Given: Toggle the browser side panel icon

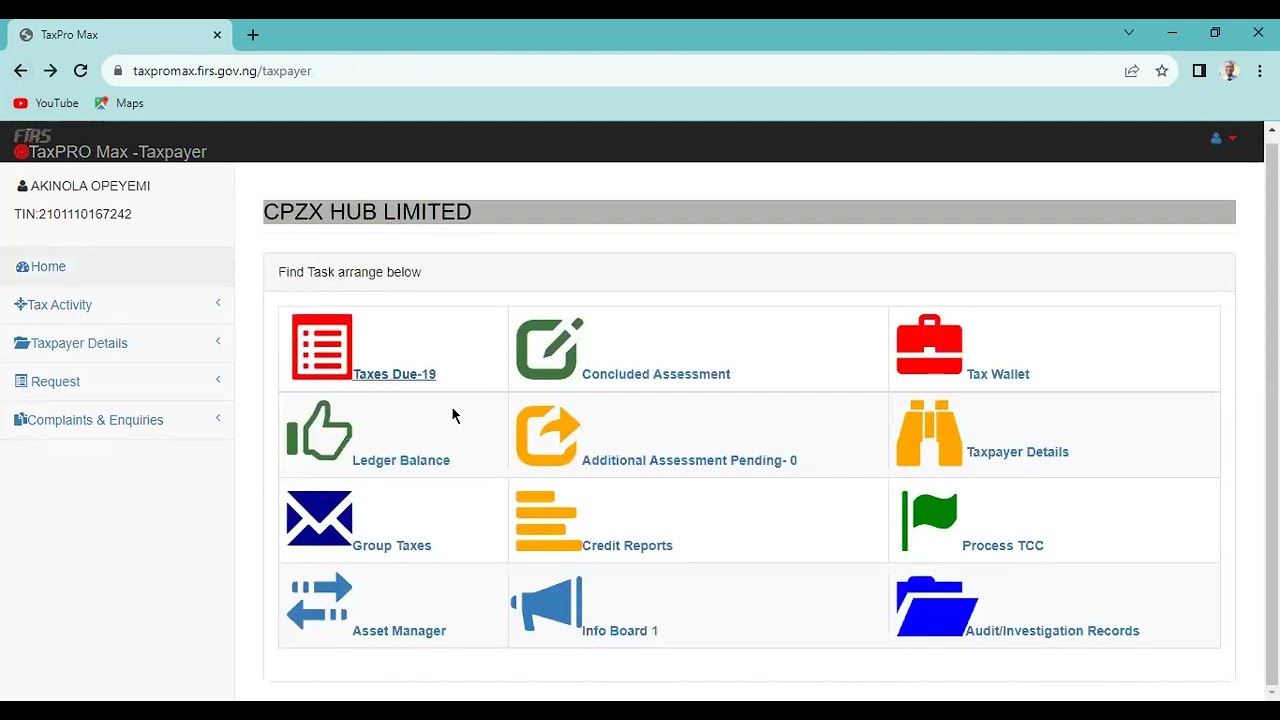Looking at the screenshot, I should point(1199,71).
